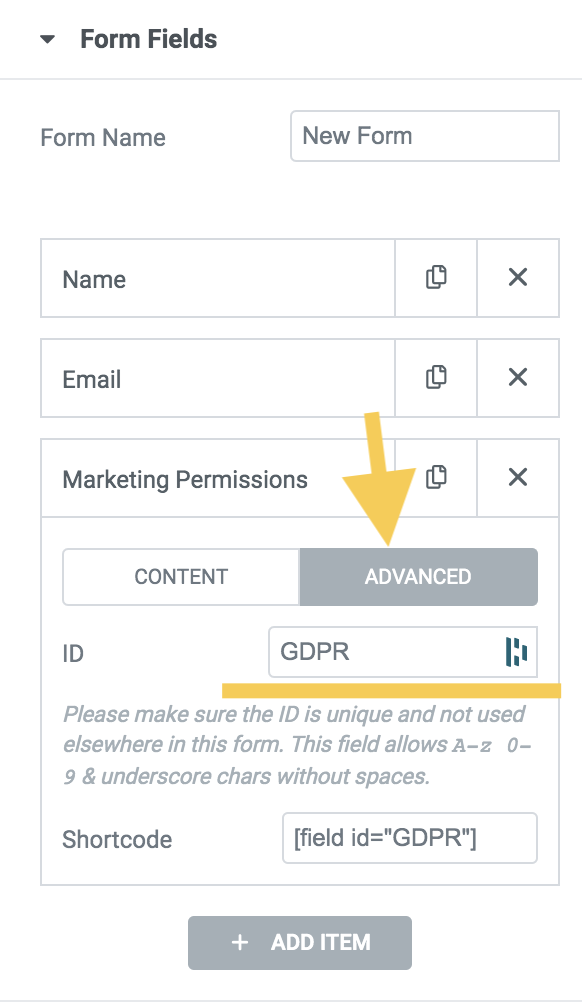582x1004 pixels.
Task: Click the Form Fields section heading
Action: 149,39
